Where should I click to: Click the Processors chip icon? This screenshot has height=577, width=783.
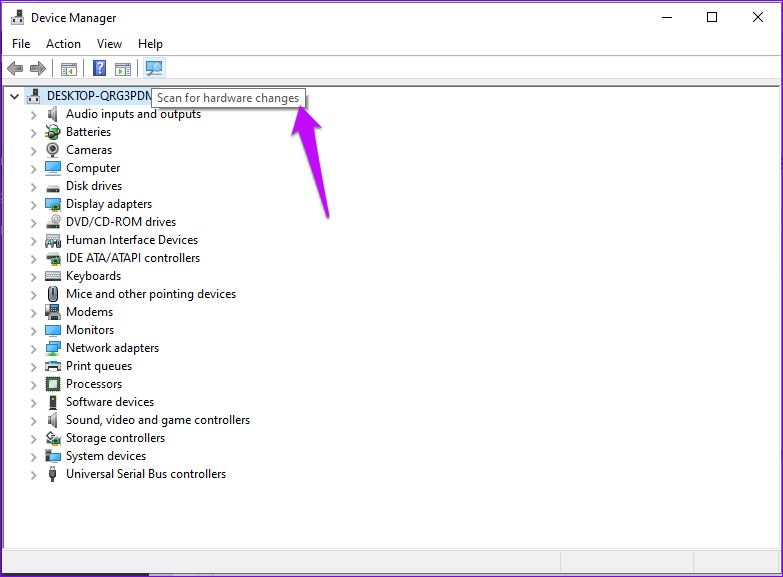tap(52, 384)
